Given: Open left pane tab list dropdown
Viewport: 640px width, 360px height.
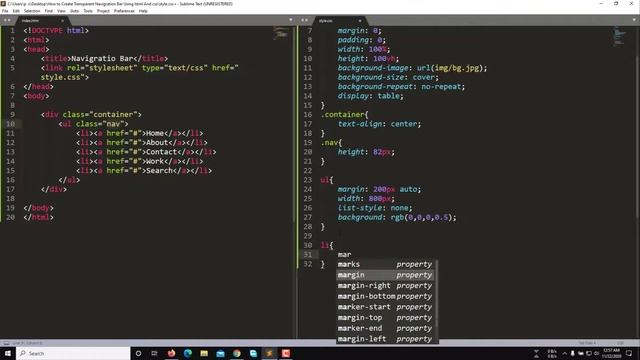Looking at the screenshot, I should 291,20.
